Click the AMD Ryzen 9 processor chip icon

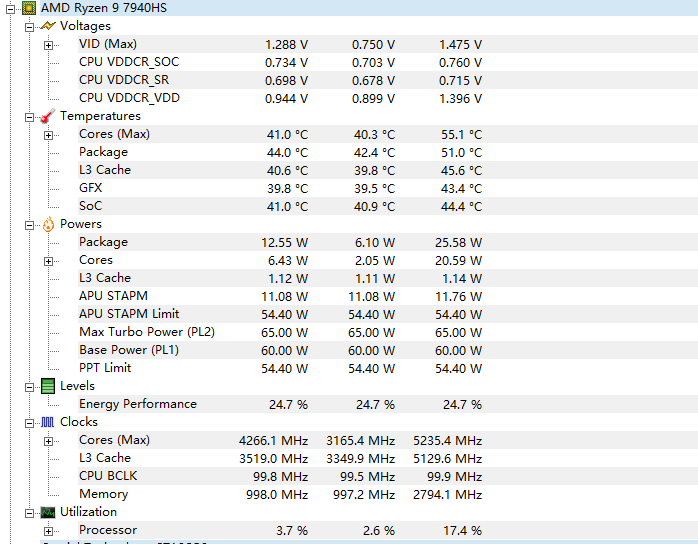coord(29,8)
